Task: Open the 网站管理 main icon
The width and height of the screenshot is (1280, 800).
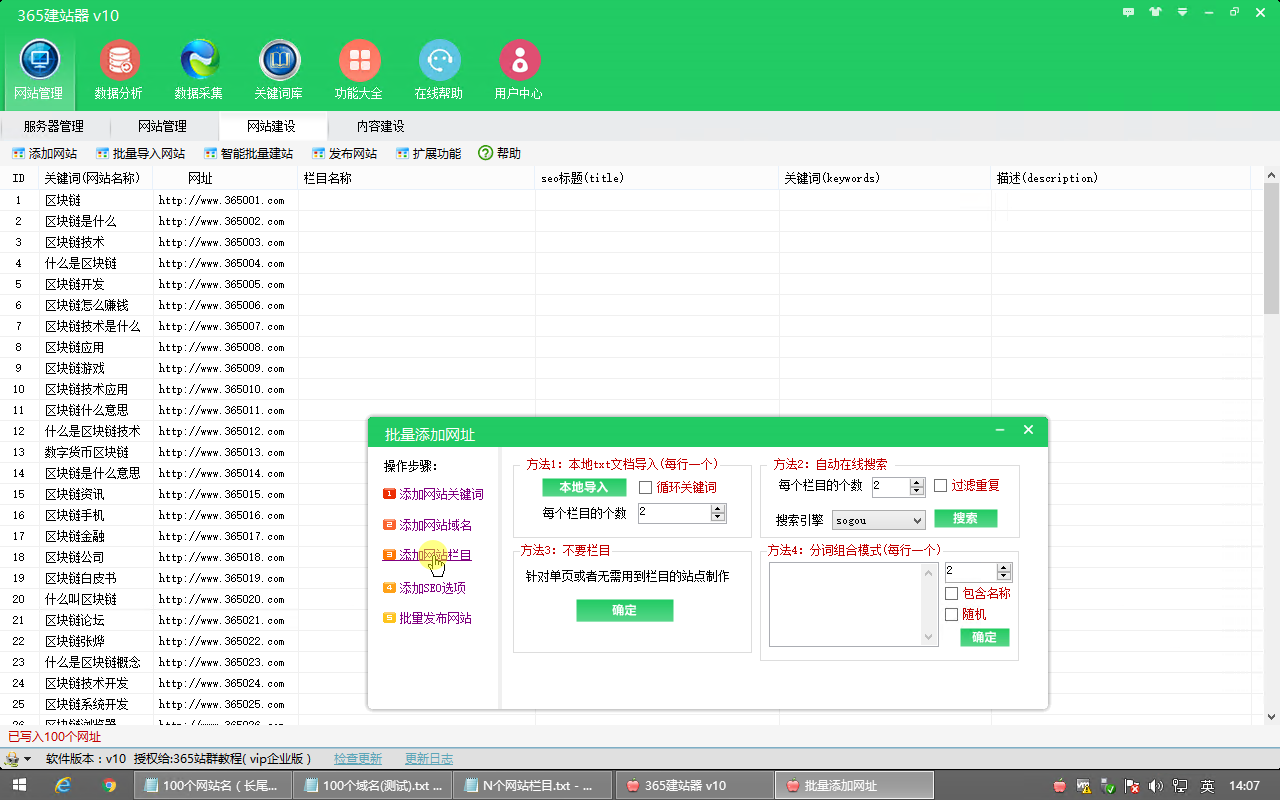Action: point(39,70)
